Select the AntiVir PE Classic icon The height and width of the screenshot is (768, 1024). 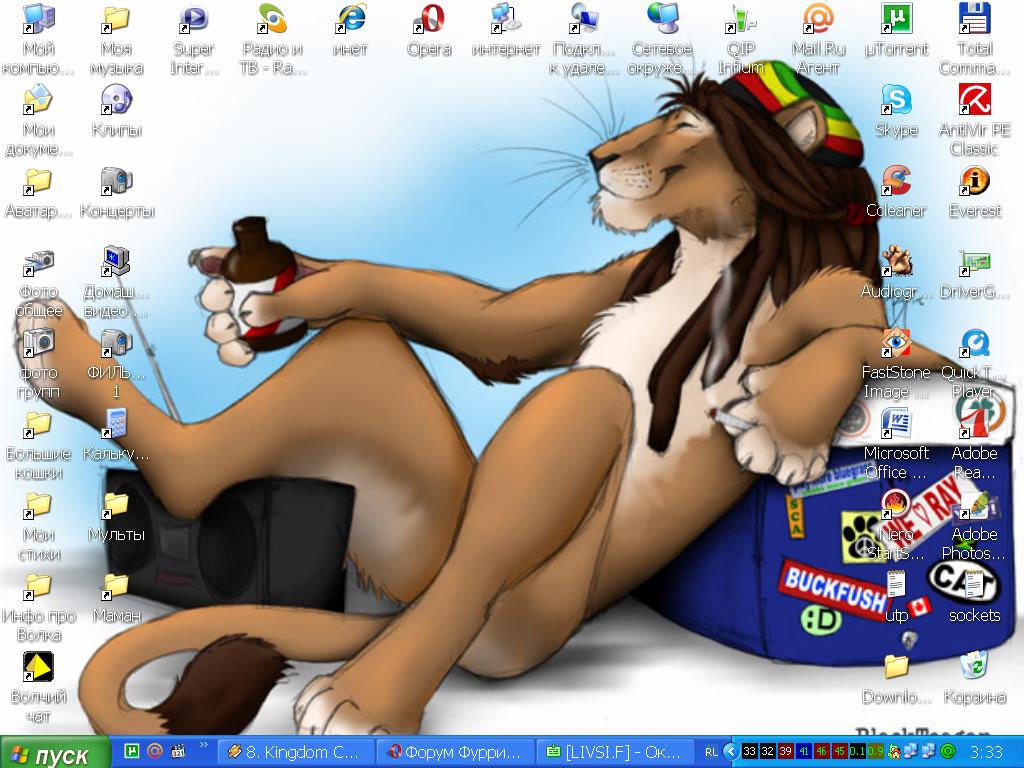[x=974, y=101]
